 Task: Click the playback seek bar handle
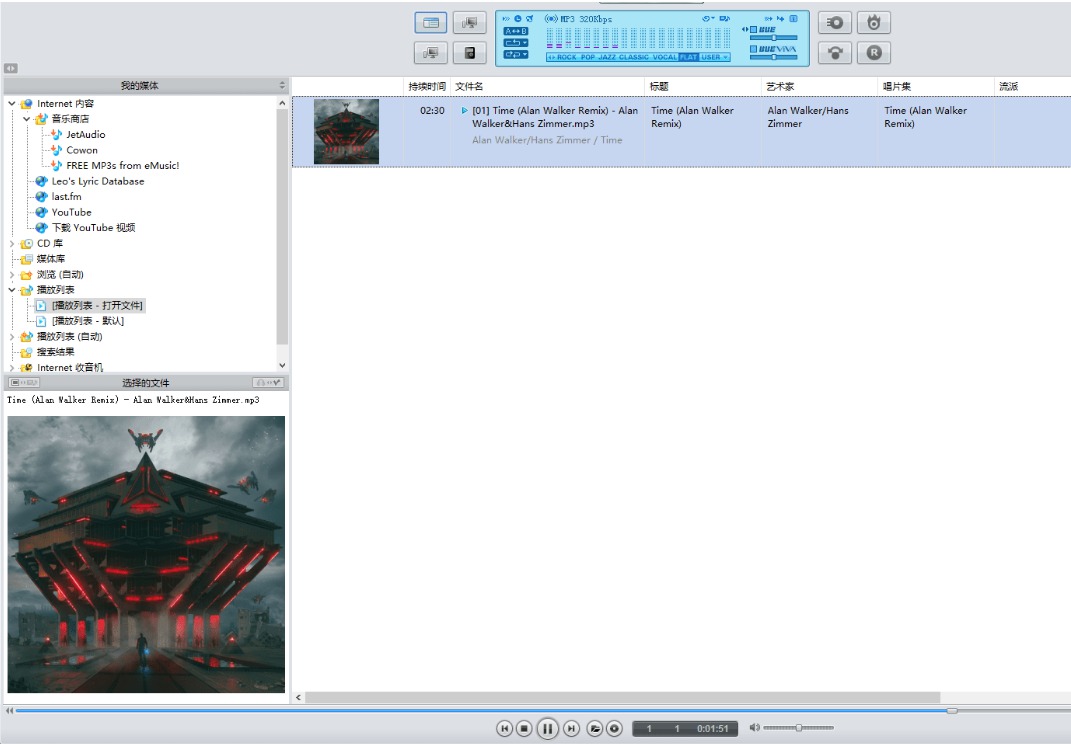951,711
